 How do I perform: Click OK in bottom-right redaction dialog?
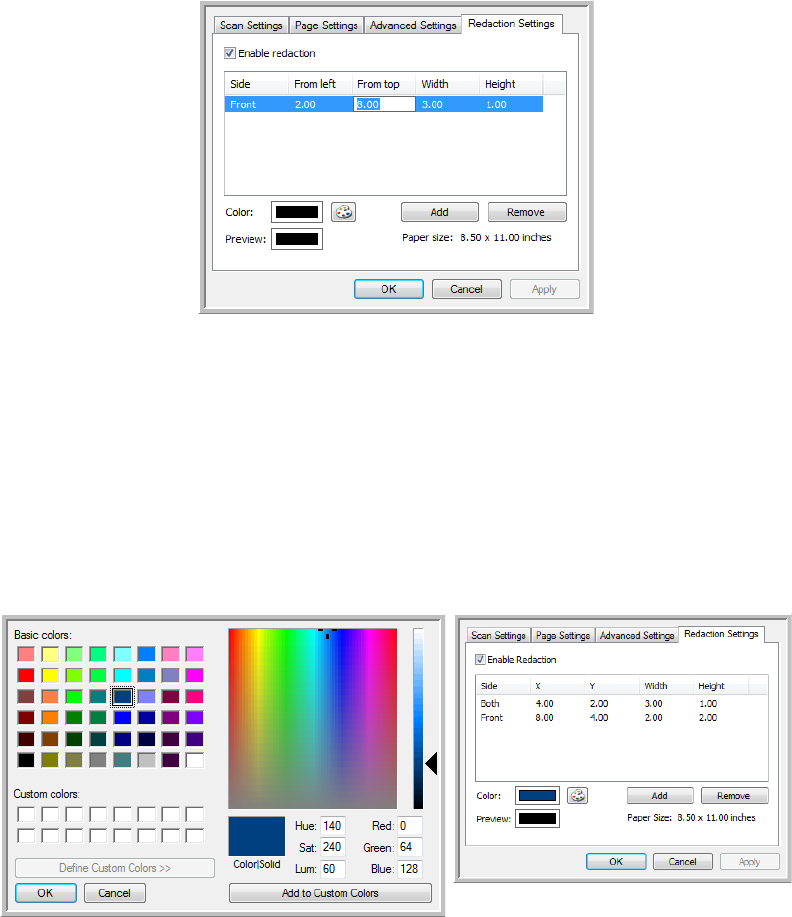pos(616,861)
